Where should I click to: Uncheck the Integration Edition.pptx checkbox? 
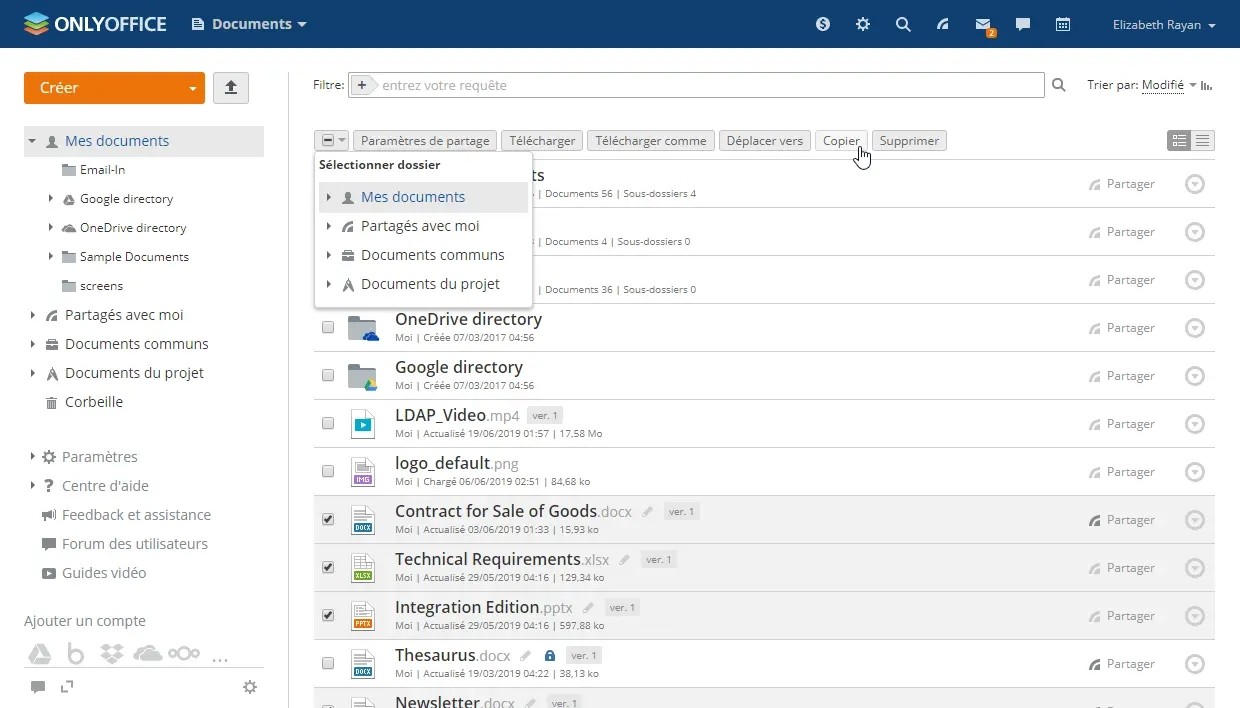(x=328, y=616)
